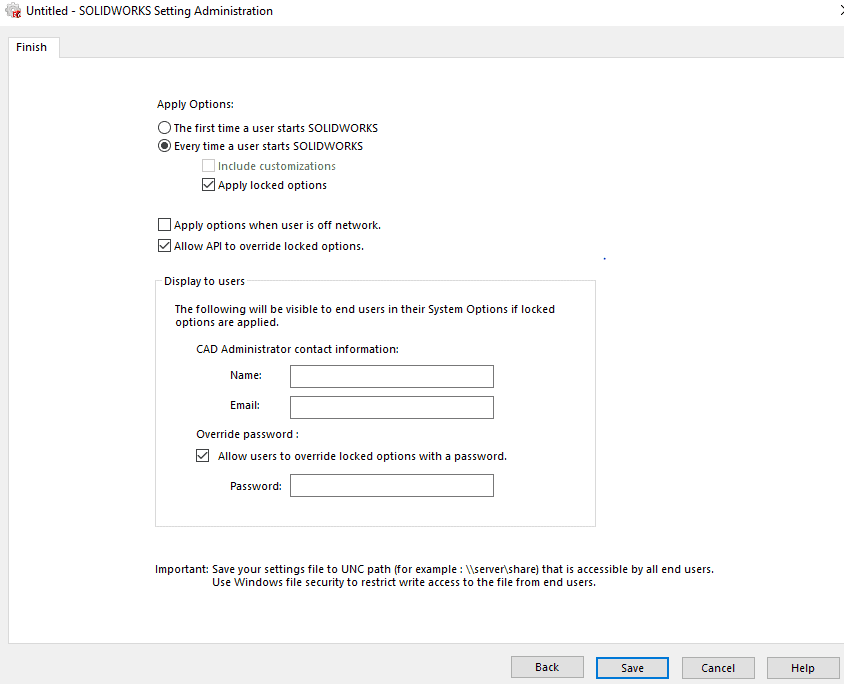Click the 'Name:' field label

pos(246,375)
